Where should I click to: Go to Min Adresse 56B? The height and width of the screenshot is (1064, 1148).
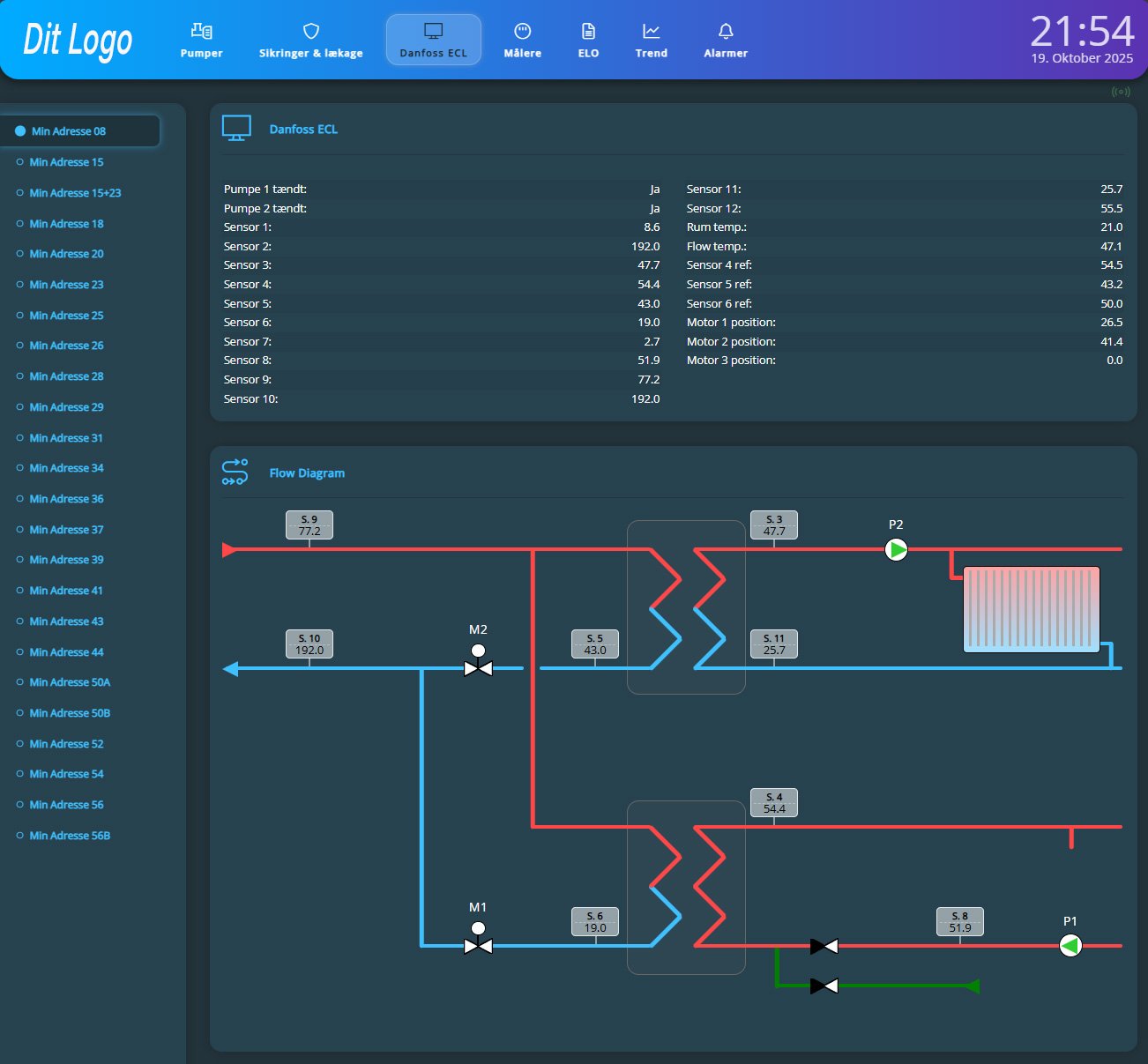click(70, 836)
